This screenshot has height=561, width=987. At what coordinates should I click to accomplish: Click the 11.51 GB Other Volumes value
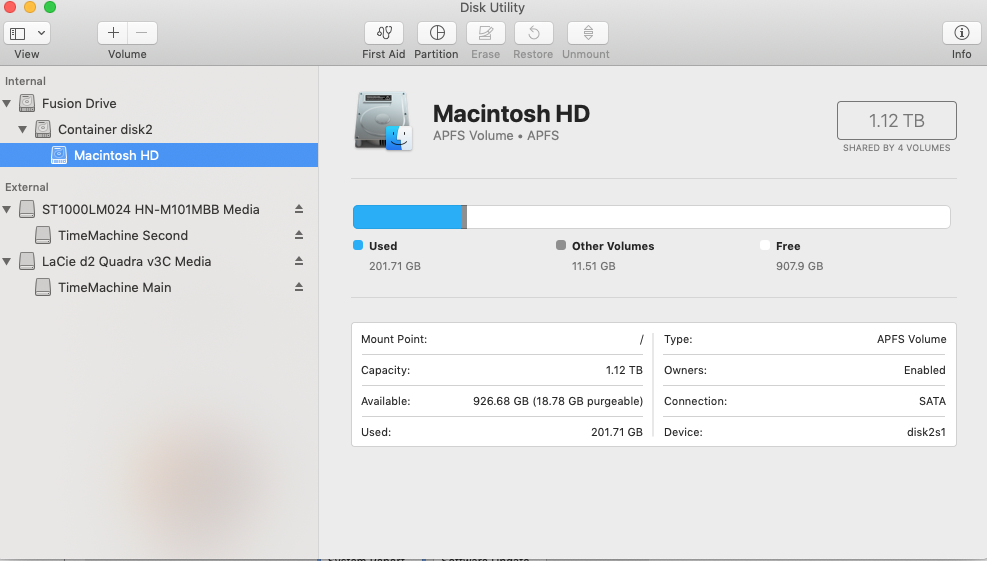(594, 266)
